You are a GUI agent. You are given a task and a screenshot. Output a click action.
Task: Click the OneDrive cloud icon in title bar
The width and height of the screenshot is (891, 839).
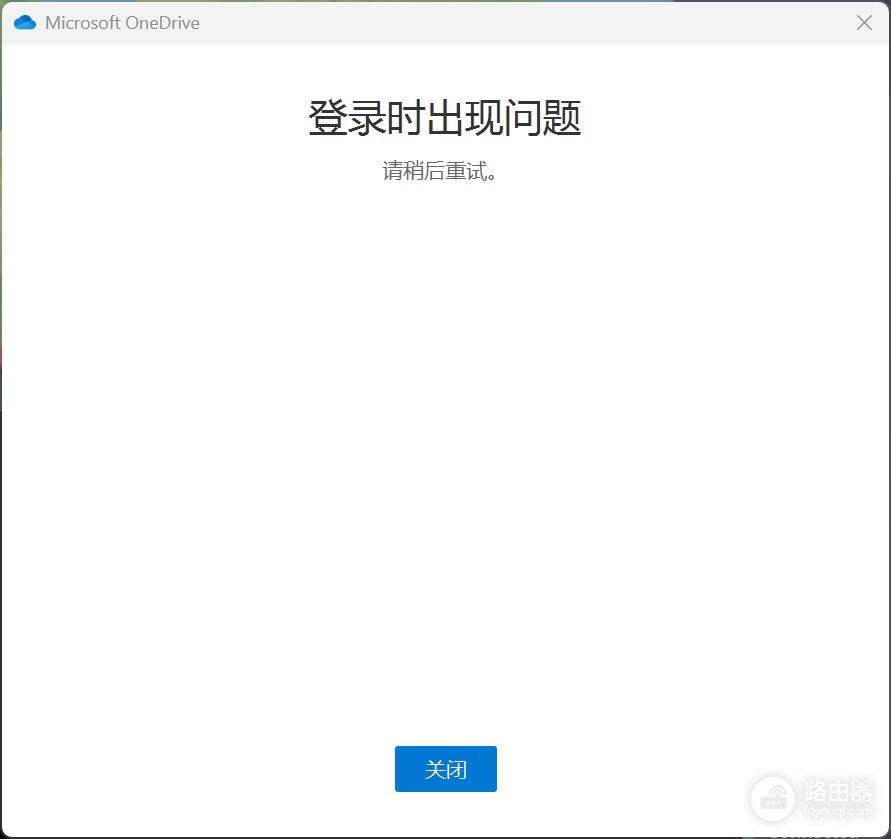(x=24, y=23)
